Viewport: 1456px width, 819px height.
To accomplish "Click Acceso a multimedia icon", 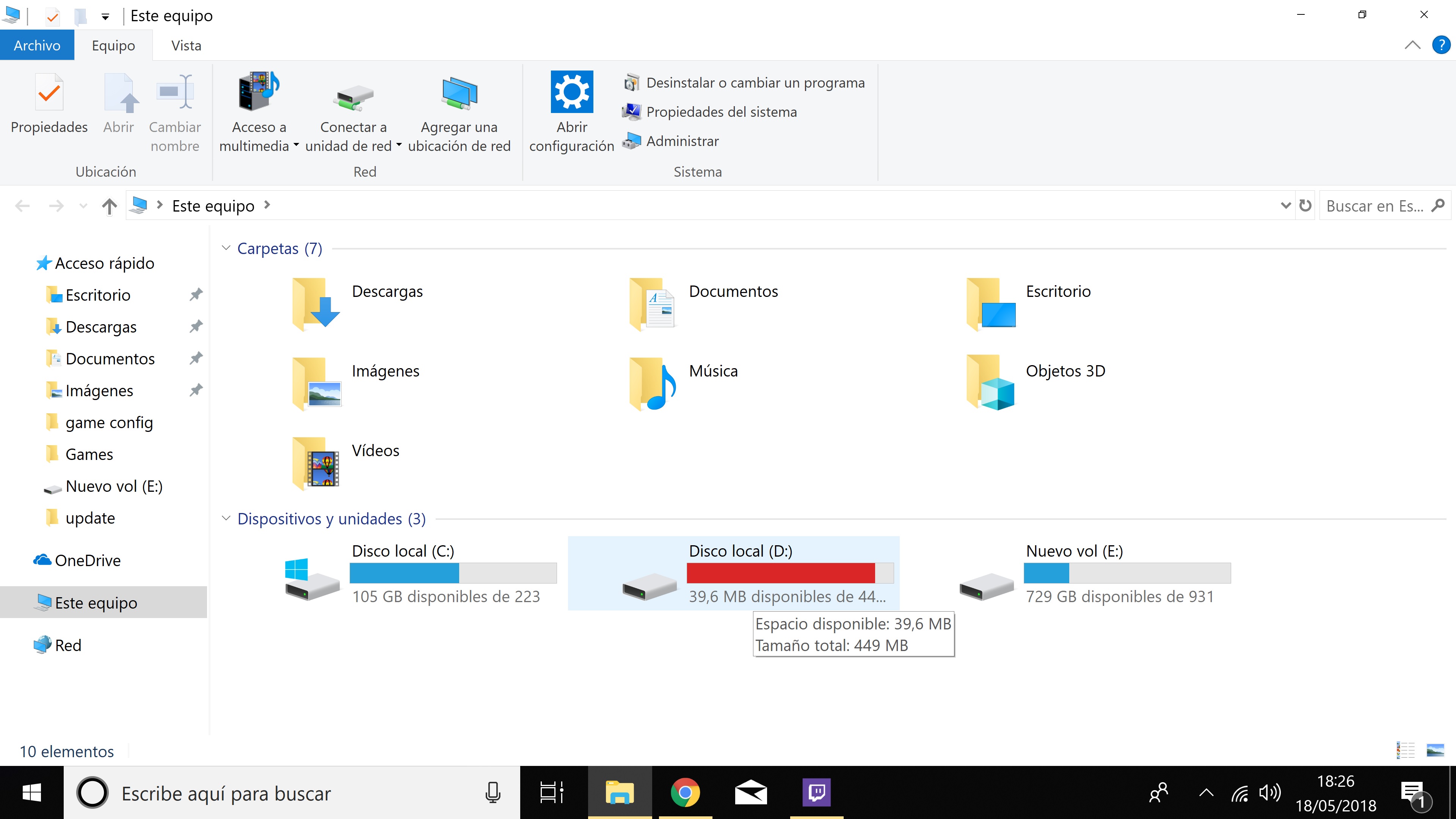I will coord(259,91).
